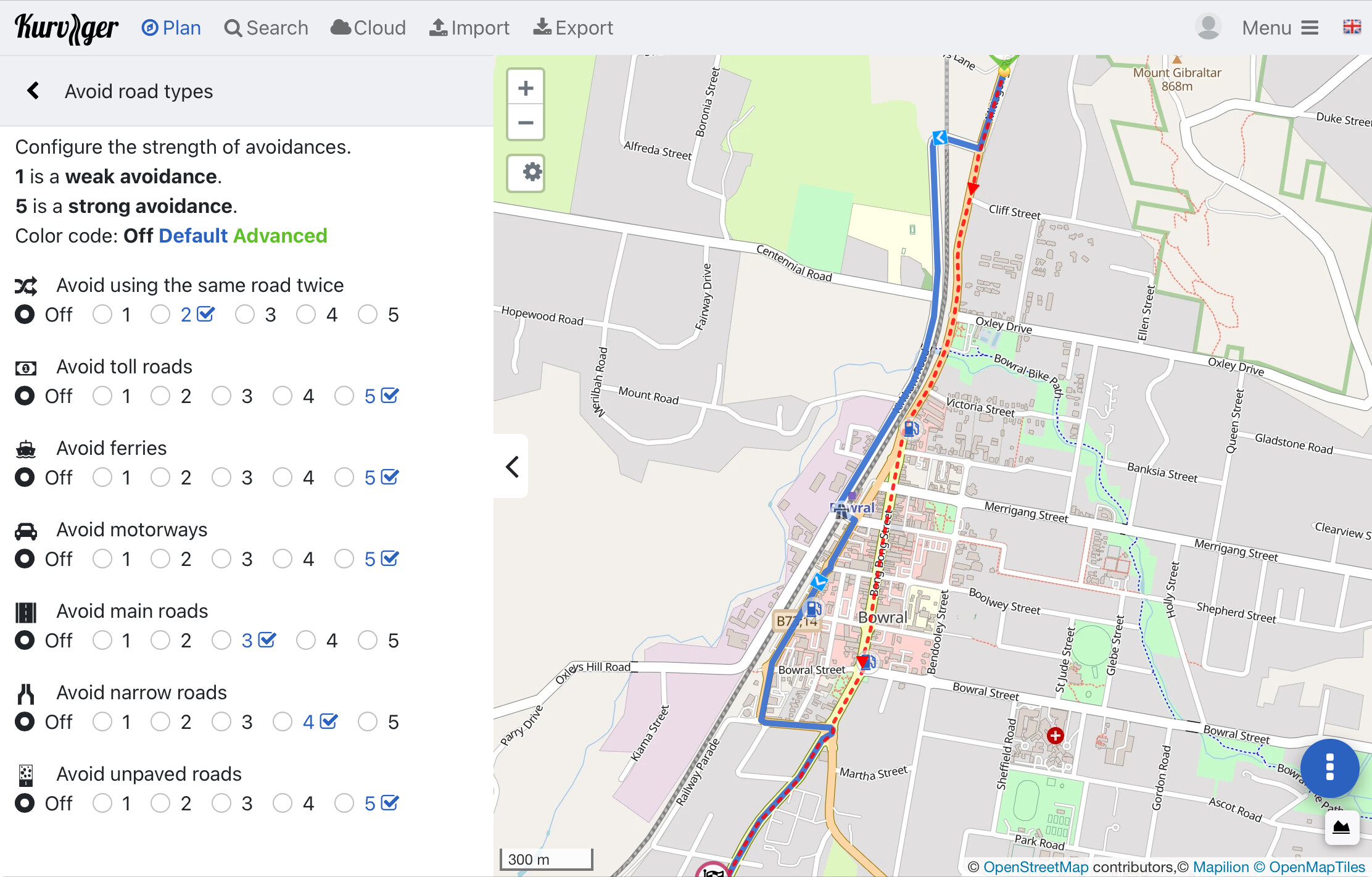Image resolution: width=1372 pixels, height=877 pixels.
Task: Set Avoid same road twice to 2
Action: pyautogui.click(x=160, y=315)
